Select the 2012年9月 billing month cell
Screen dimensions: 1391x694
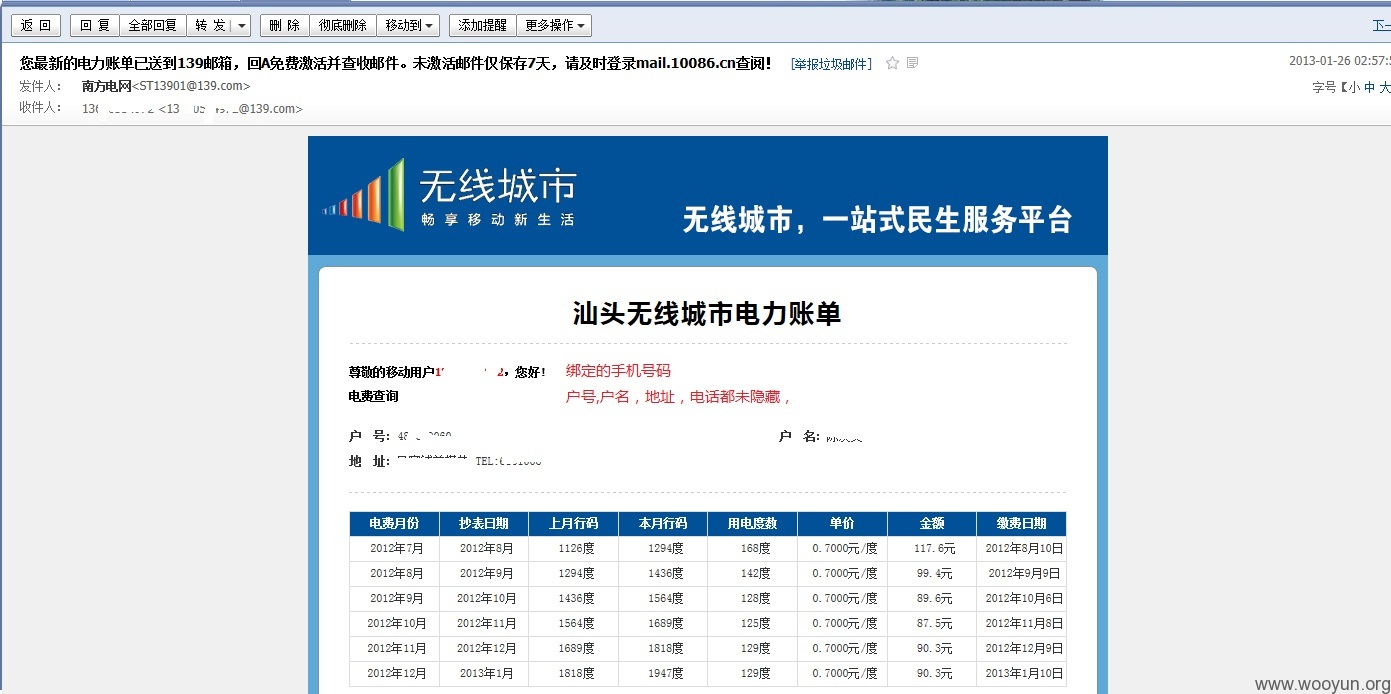pos(394,599)
